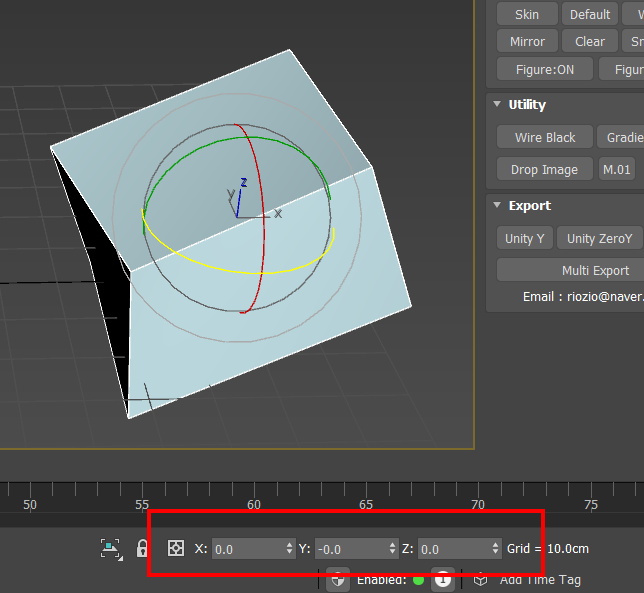The width and height of the screenshot is (644, 593).
Task: Click the Grid = 10.0cm status text
Action: point(547,549)
